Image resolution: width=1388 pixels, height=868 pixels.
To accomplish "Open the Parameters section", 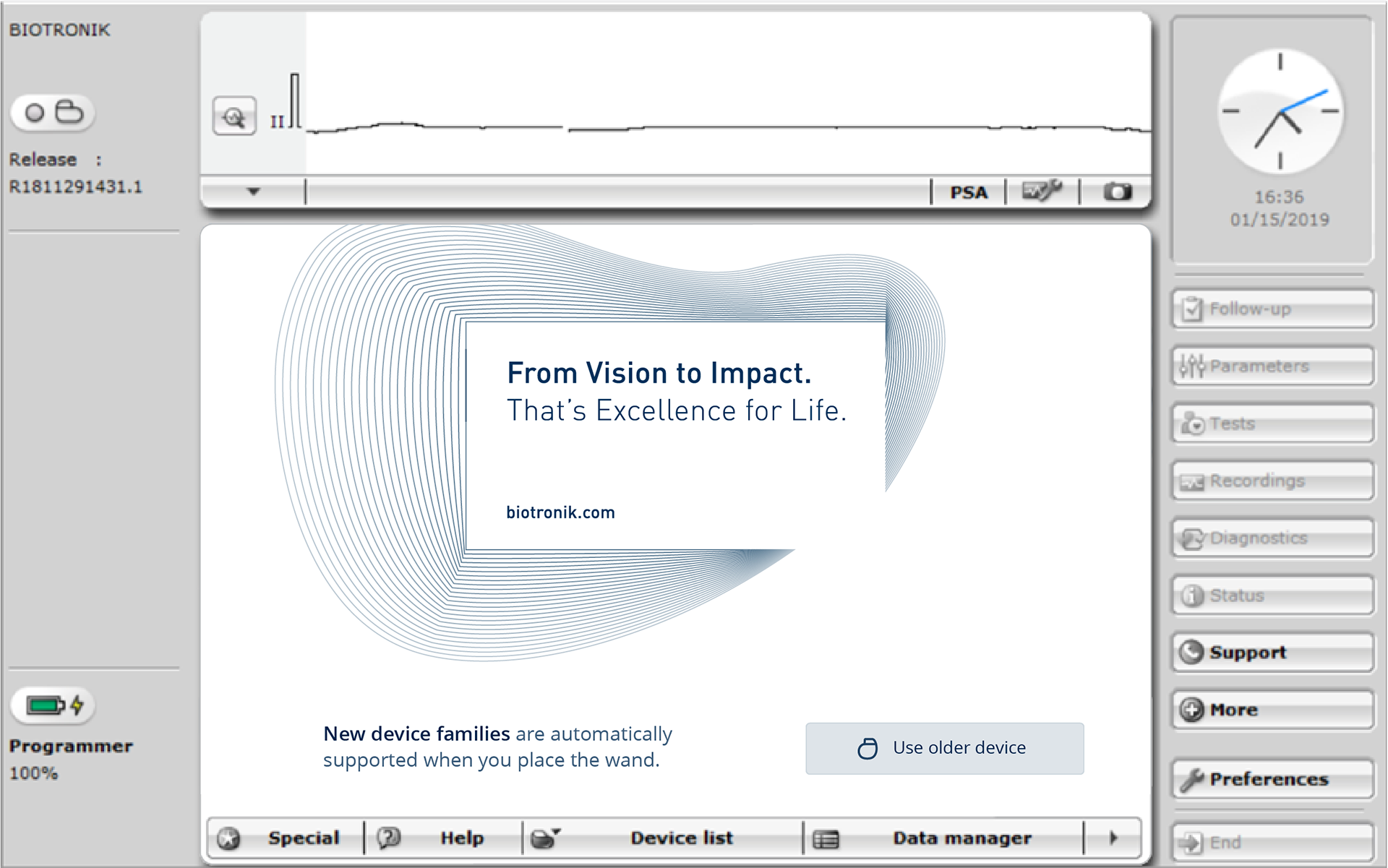I will click(1272, 366).
